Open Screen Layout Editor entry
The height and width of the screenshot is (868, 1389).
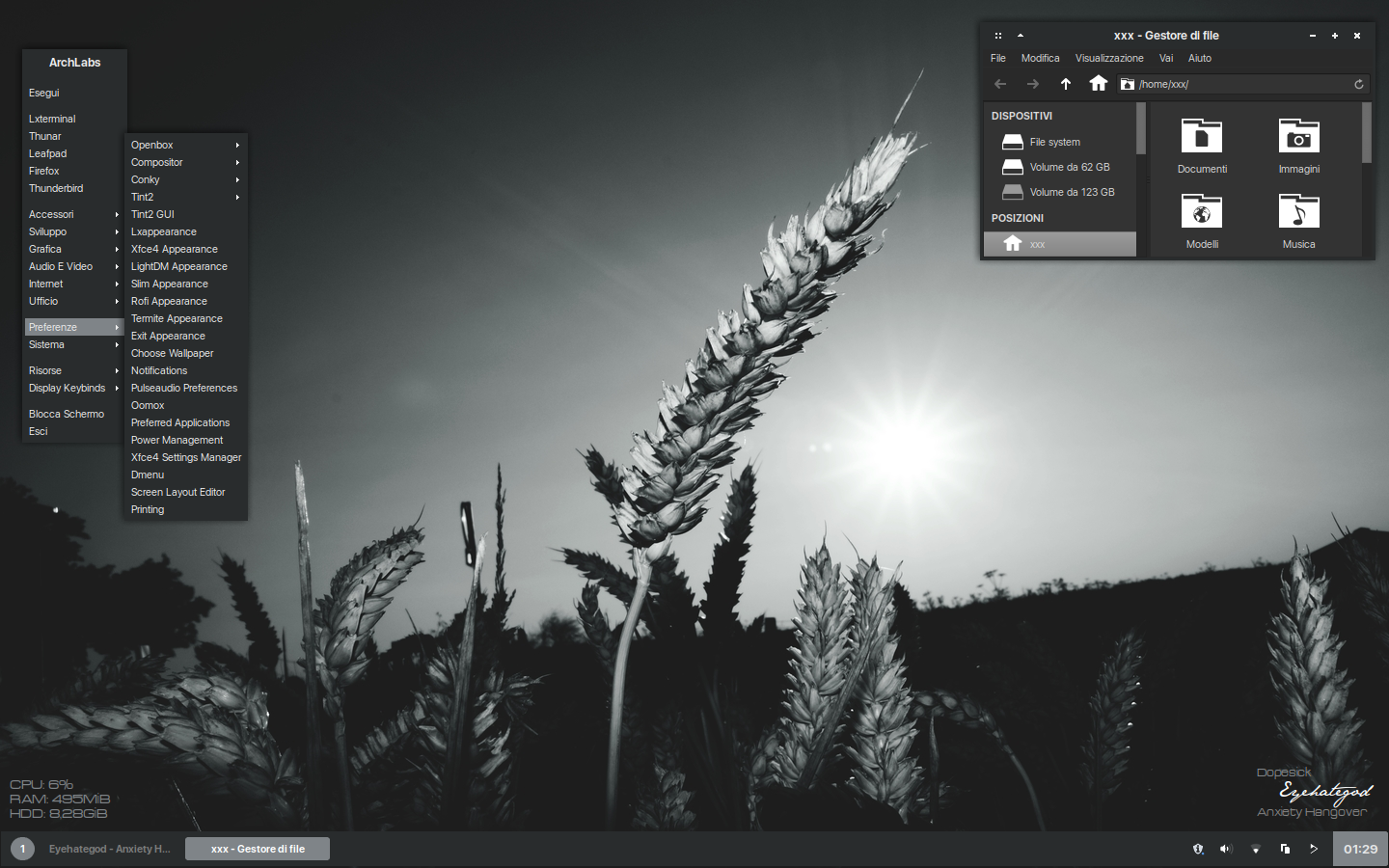click(185, 492)
